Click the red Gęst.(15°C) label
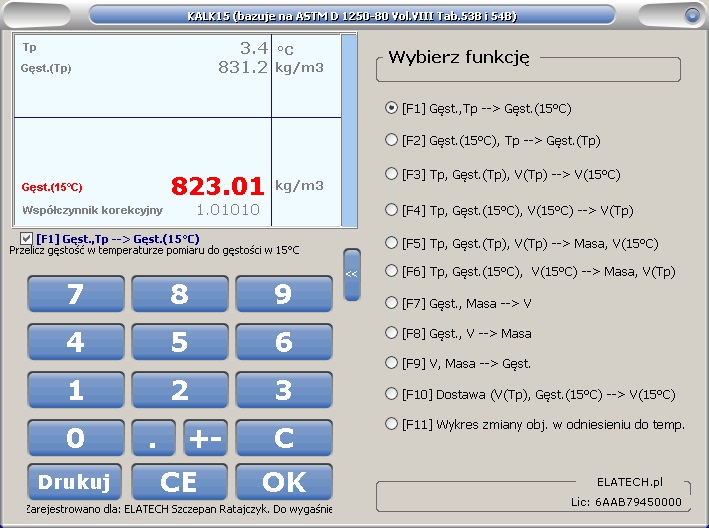709x528 pixels. tap(52, 187)
